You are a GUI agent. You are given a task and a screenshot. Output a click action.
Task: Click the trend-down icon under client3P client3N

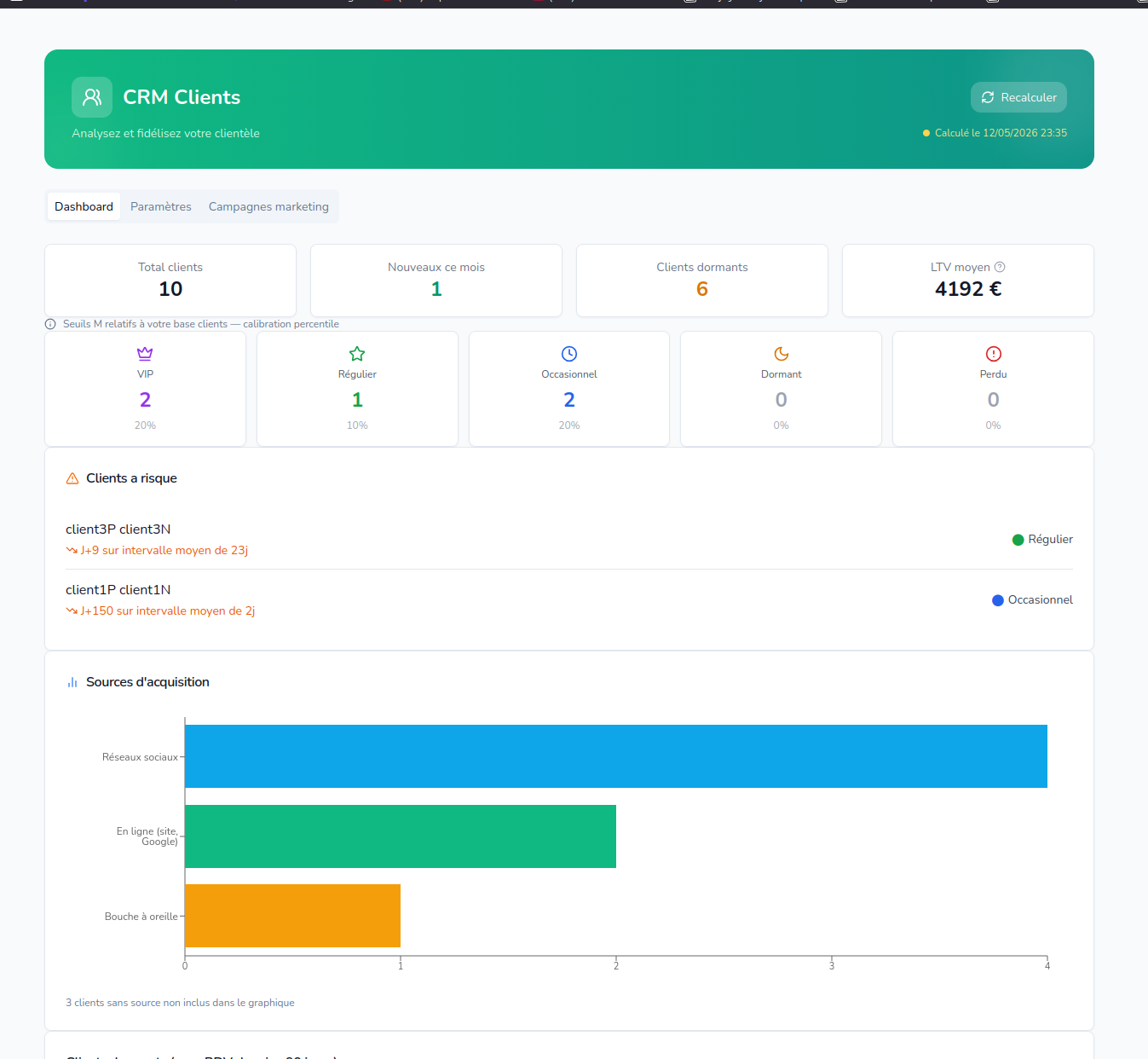(72, 551)
